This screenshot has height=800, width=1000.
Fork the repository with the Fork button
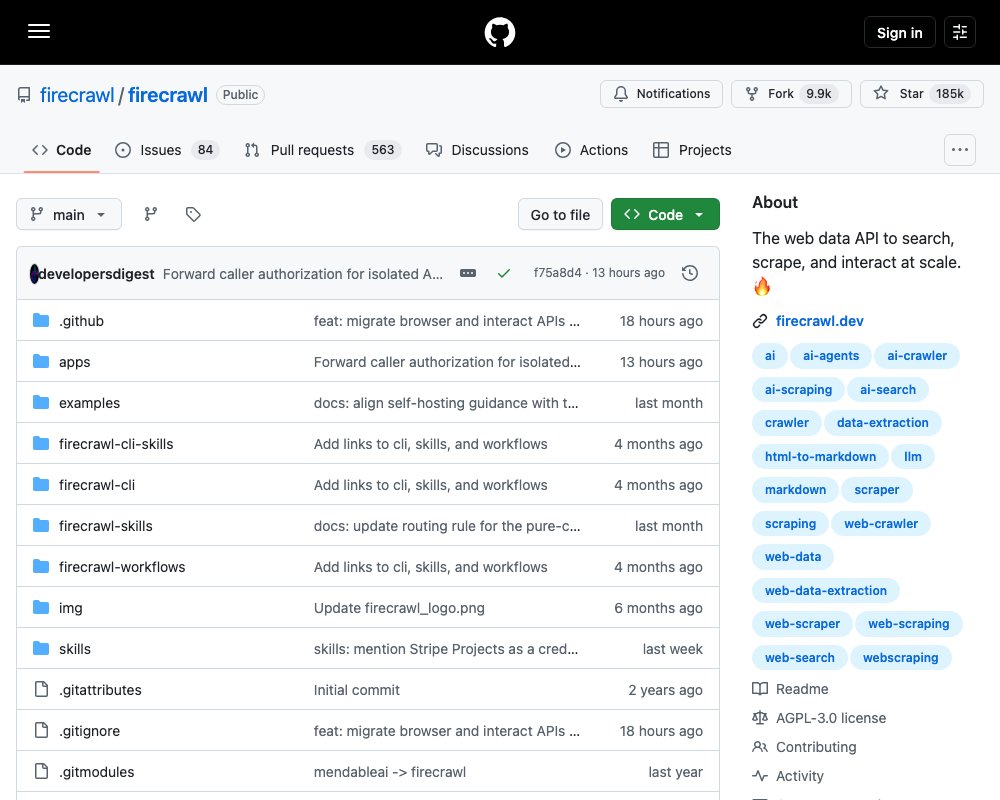point(791,94)
